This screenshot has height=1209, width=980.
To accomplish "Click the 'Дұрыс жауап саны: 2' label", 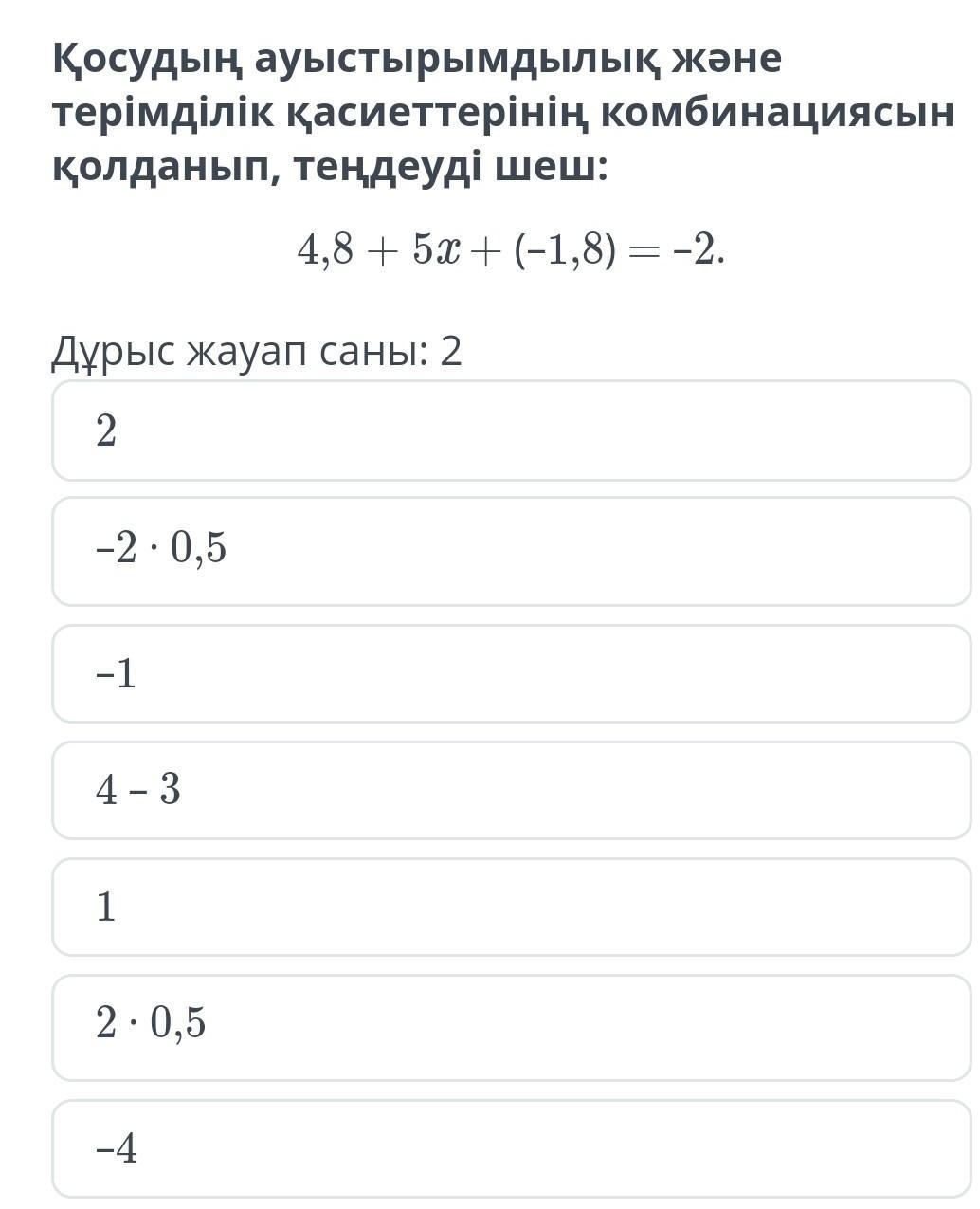I will (256, 351).
